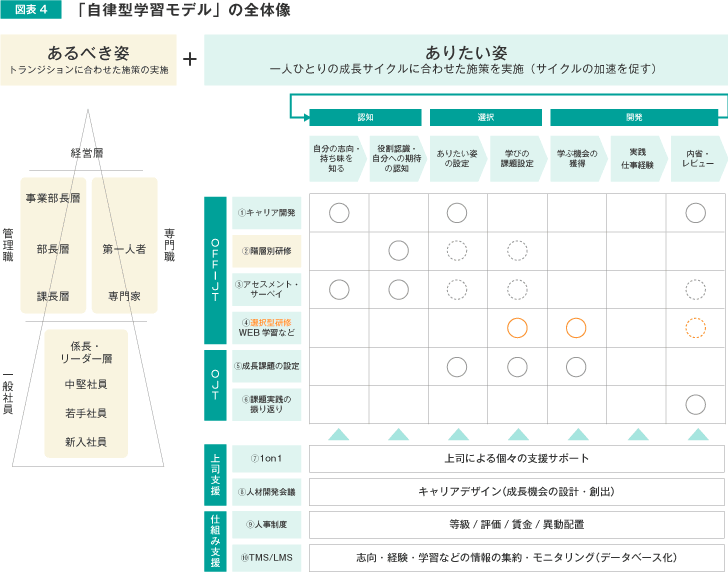The width and height of the screenshot is (728, 586).
Task: Click the キャリアデザイン(成長機会の設計・創出) bar
Action: pos(517,492)
